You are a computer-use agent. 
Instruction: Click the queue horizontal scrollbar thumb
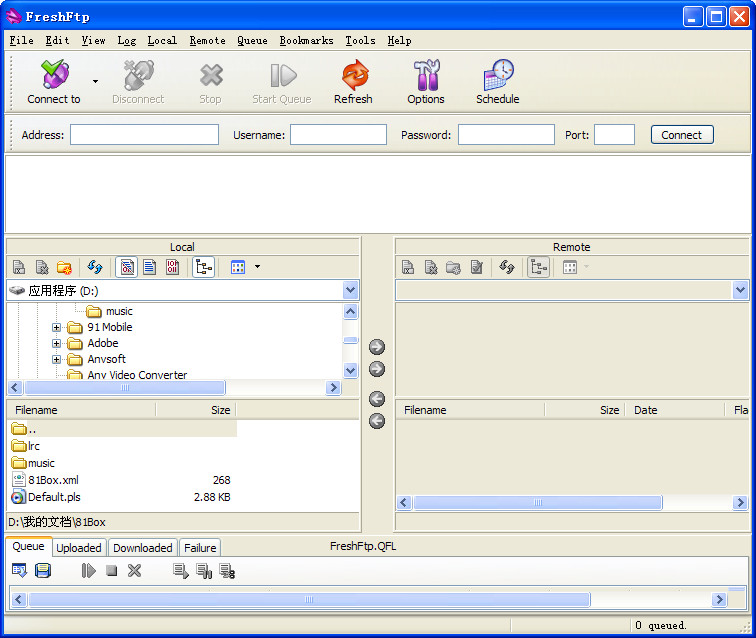tap(309, 600)
